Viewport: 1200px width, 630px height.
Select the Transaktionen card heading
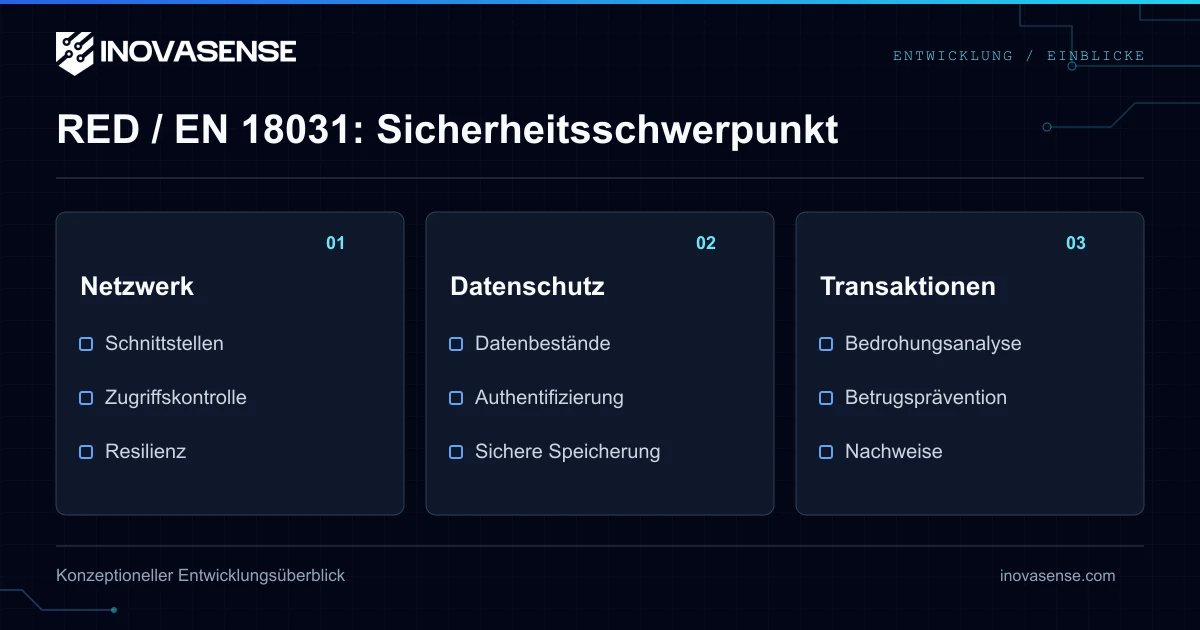coord(907,286)
